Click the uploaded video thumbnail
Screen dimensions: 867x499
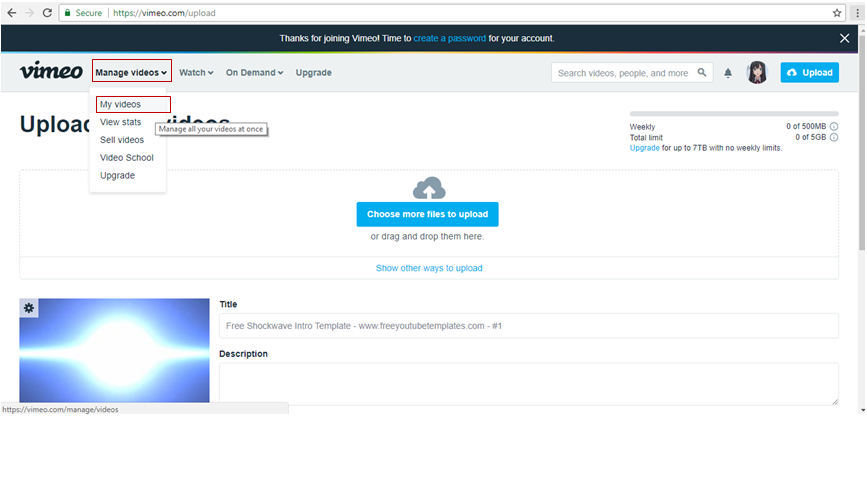(x=114, y=350)
